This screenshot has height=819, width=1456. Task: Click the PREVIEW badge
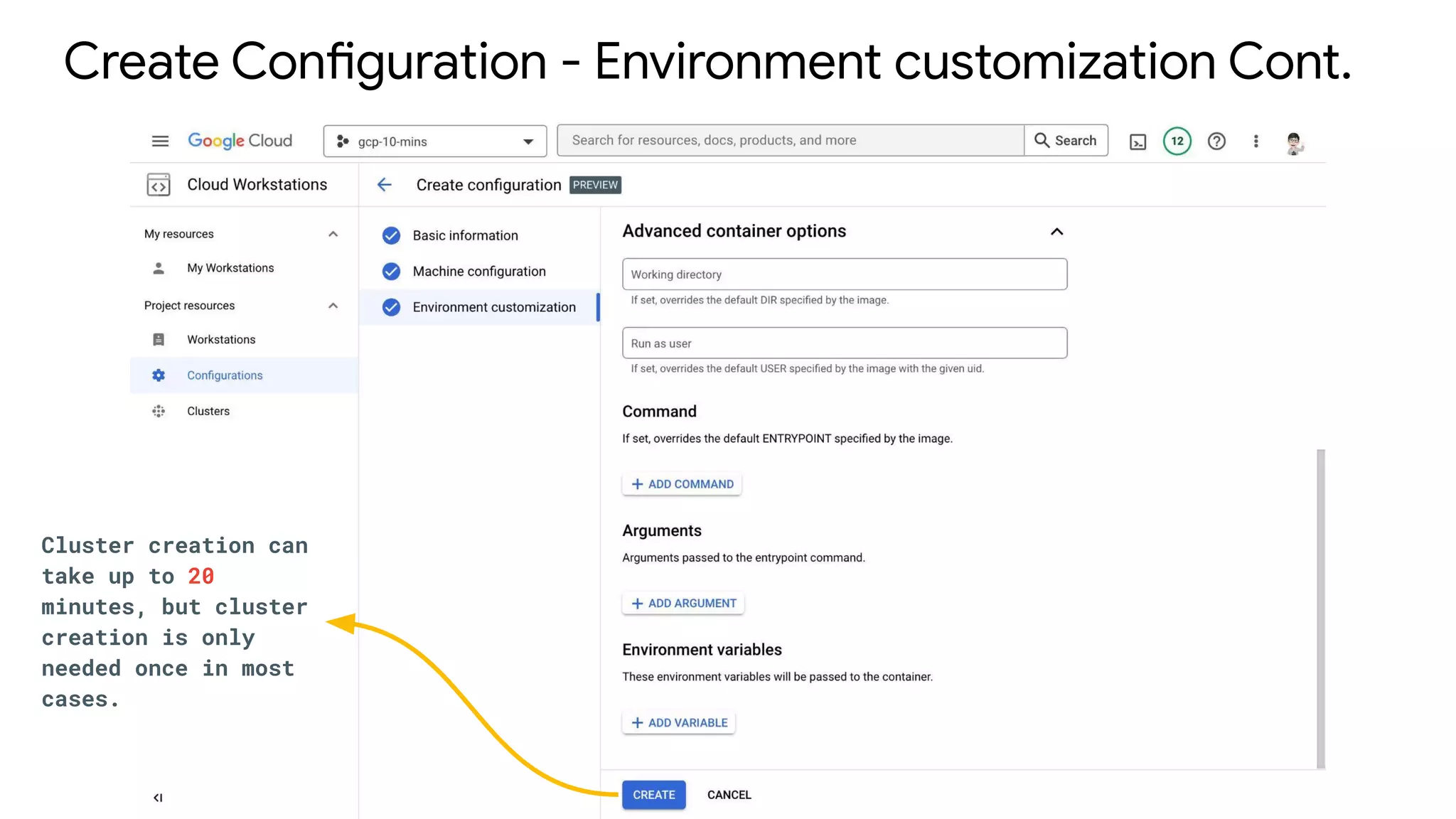coord(595,185)
